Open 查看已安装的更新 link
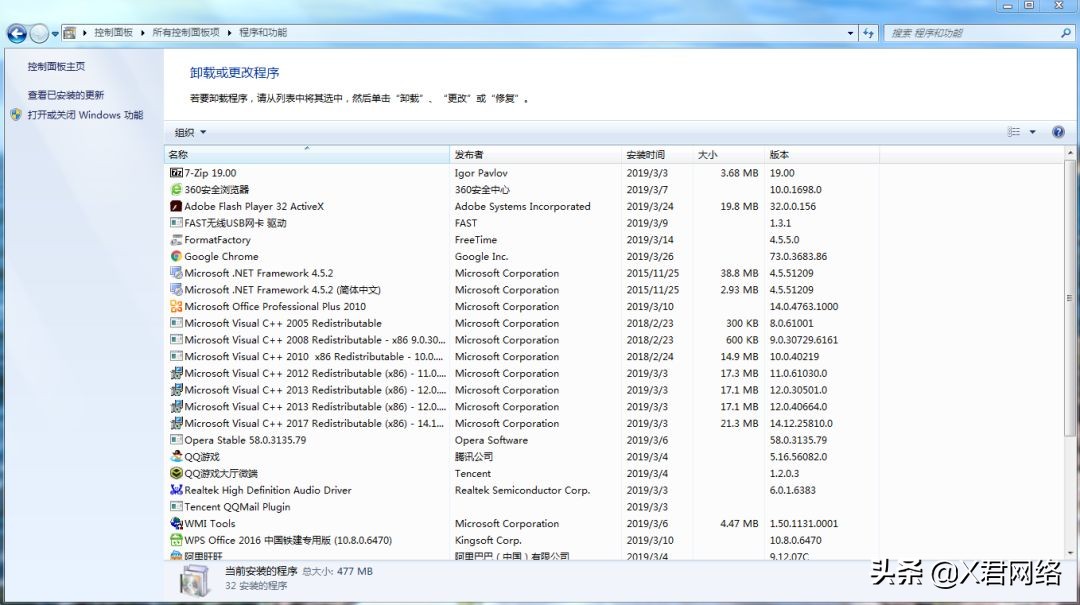The height and width of the screenshot is (605, 1080). tap(66, 96)
